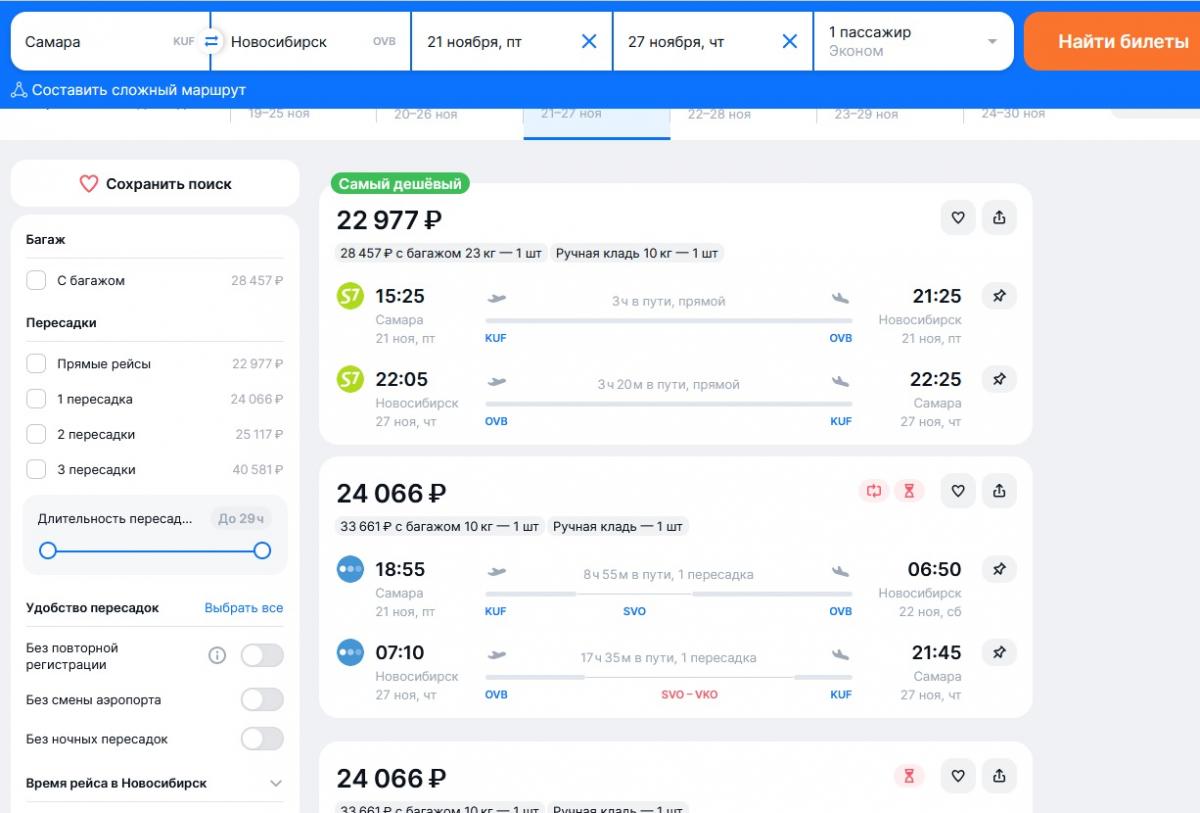Viewport: 1200px width, 813px height.
Task: Pin the 22:05 Новосибирск return flight
Action: pos(999,379)
